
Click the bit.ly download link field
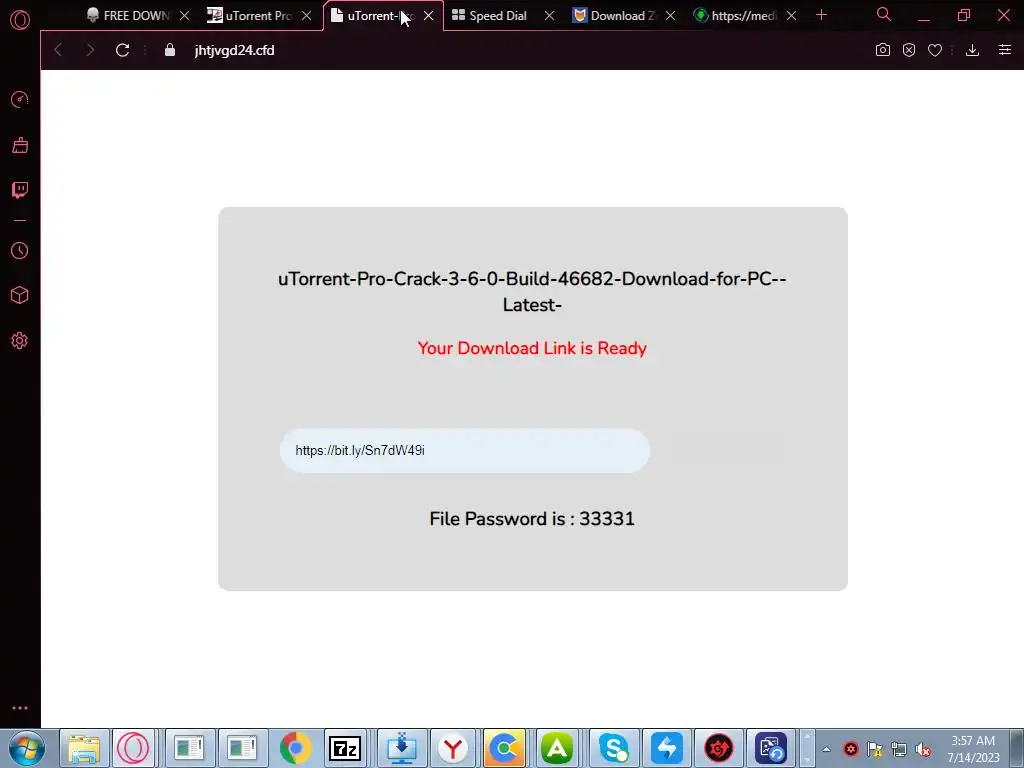465,451
